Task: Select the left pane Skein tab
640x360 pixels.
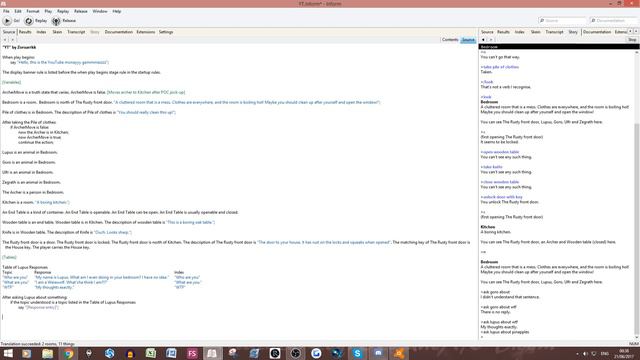Action: [x=57, y=32]
